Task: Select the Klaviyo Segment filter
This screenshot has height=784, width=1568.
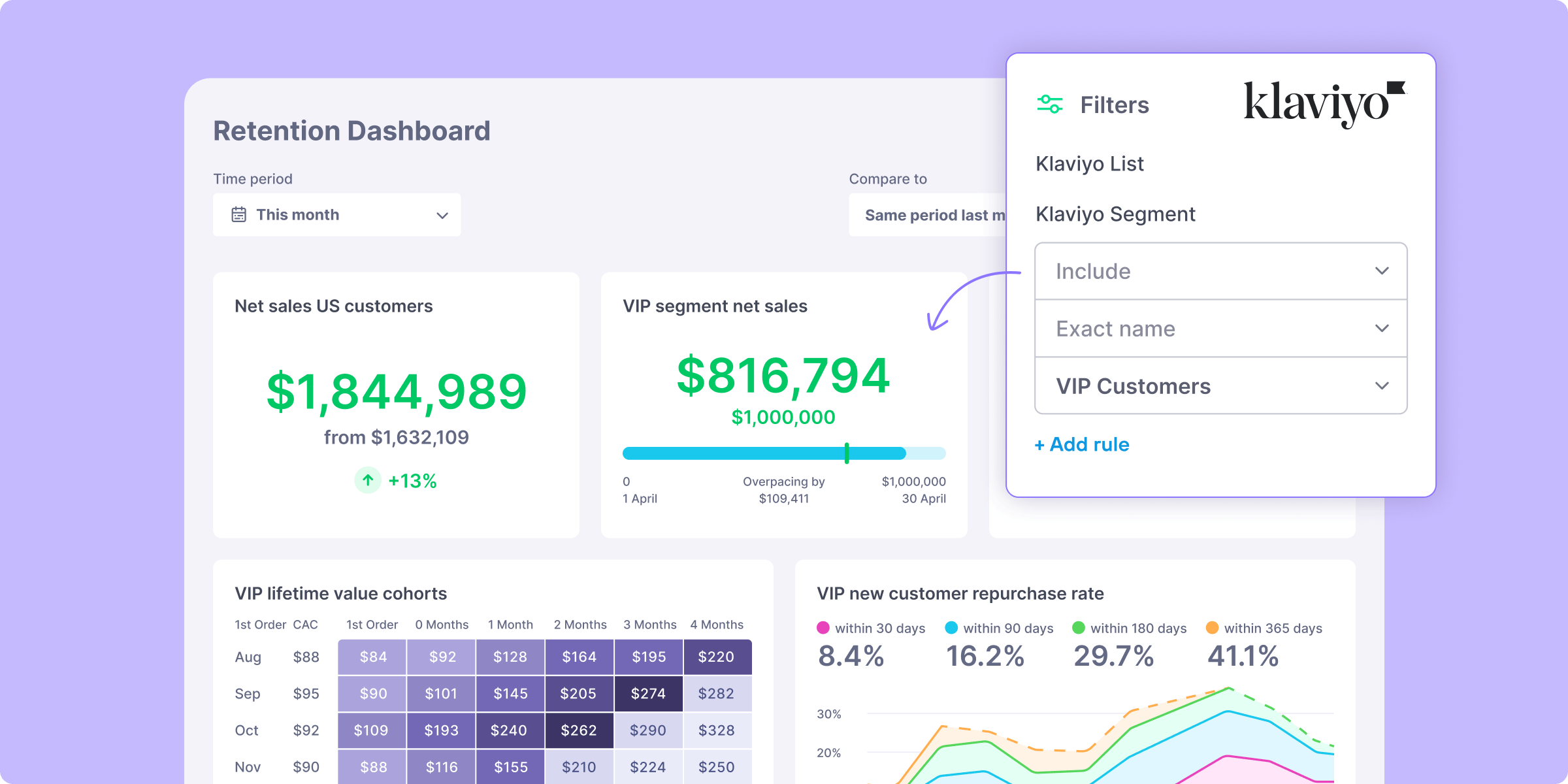Action: tap(1116, 214)
